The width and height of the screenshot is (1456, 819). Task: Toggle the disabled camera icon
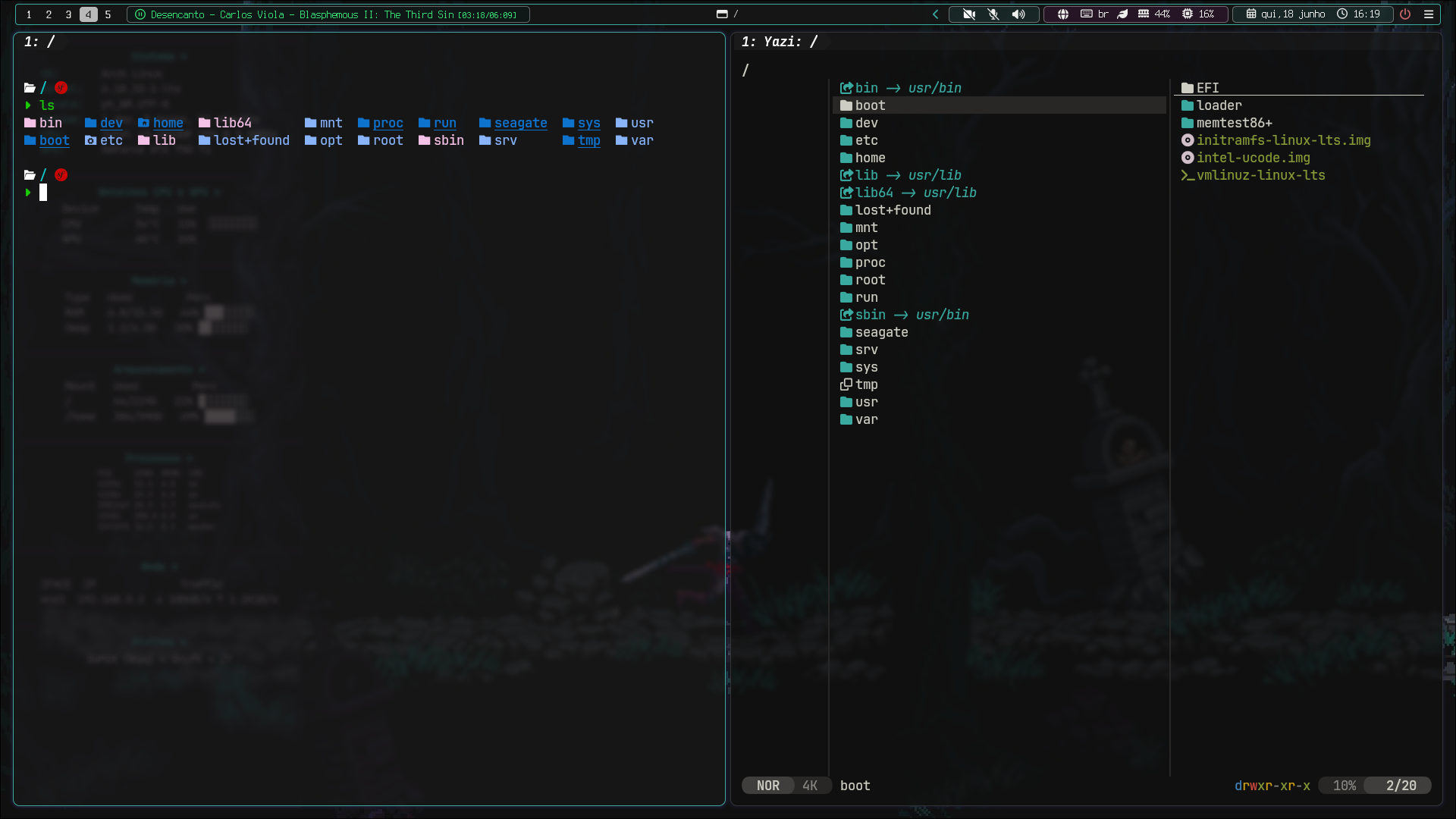point(969,14)
